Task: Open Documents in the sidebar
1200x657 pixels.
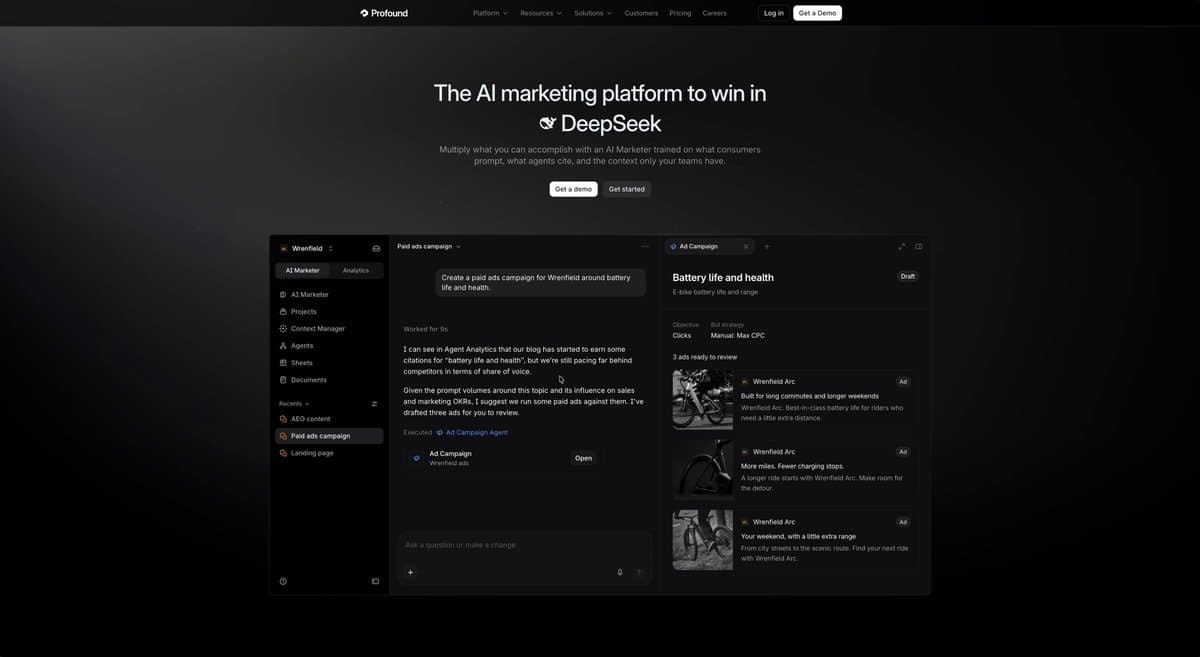Action: pos(329,380)
